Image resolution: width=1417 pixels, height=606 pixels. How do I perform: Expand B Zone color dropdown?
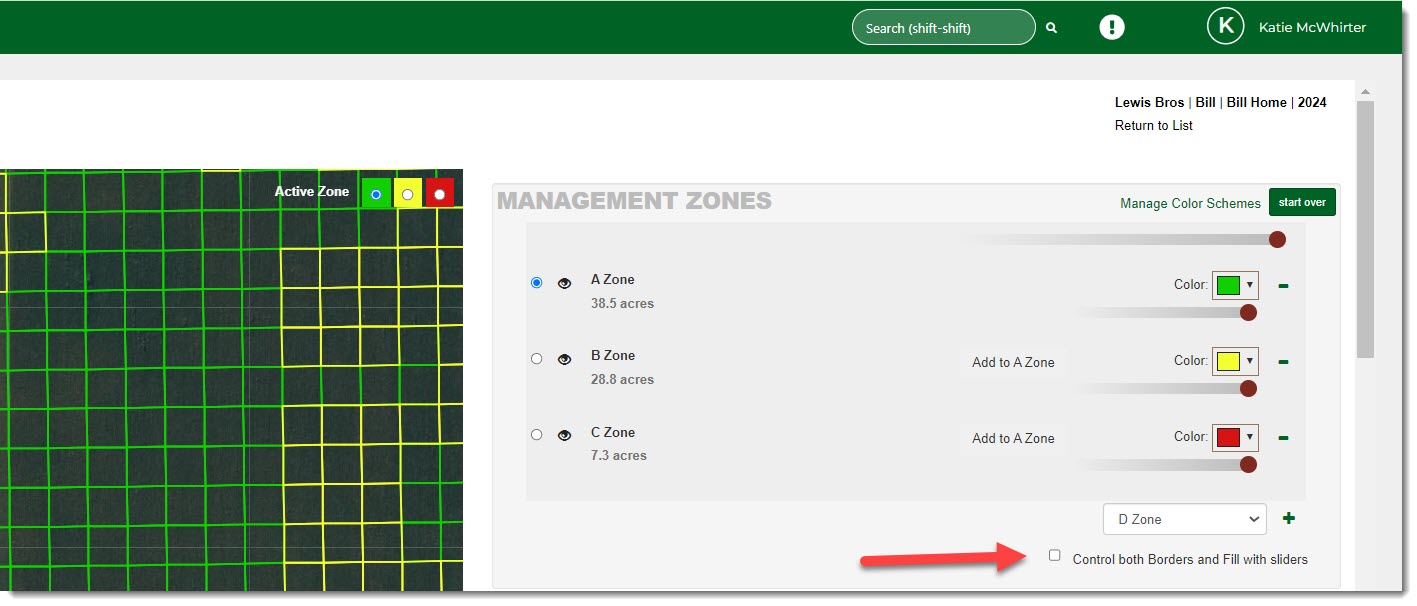coord(1235,361)
